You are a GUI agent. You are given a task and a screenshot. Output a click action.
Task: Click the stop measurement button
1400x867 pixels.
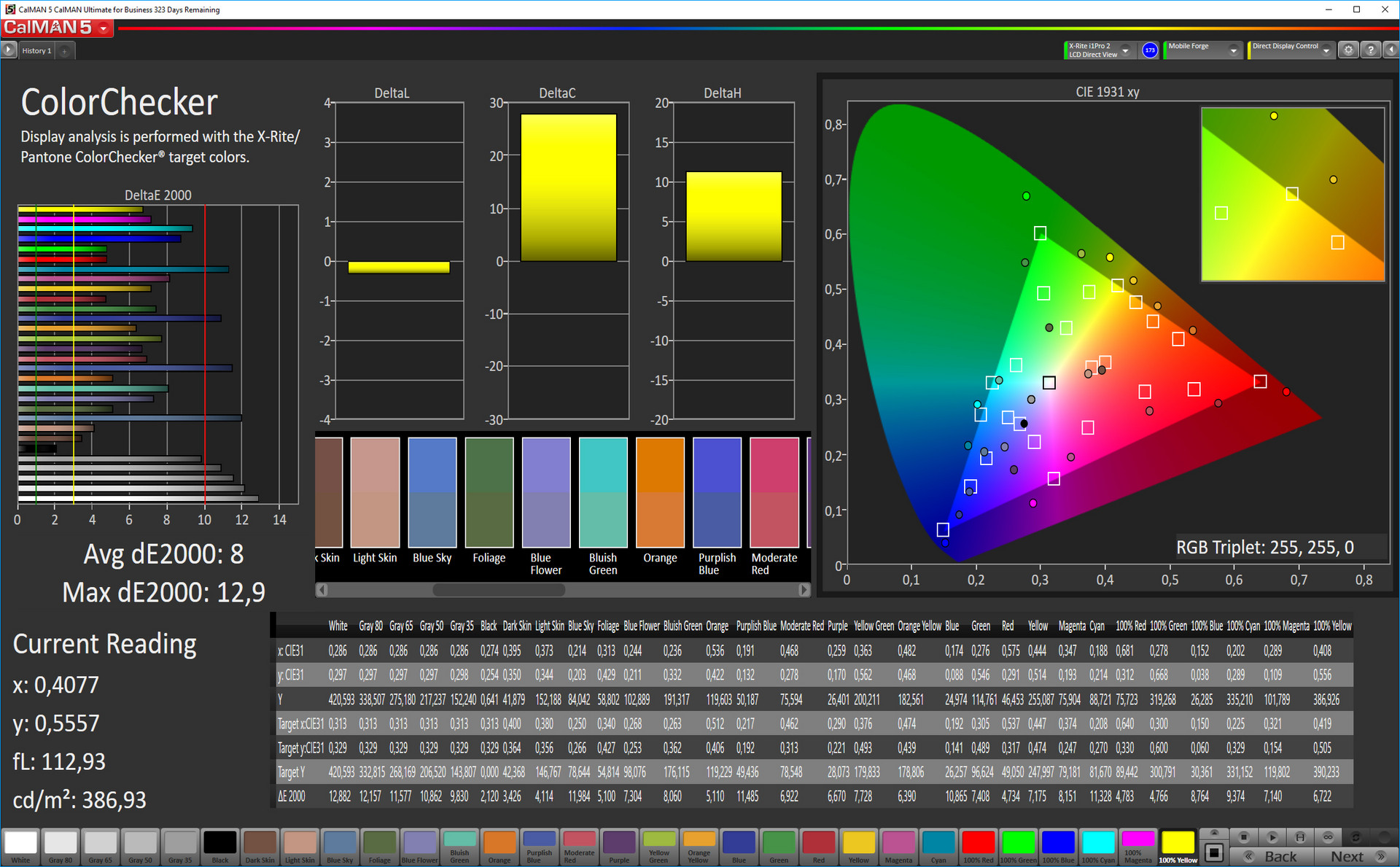[1245, 837]
